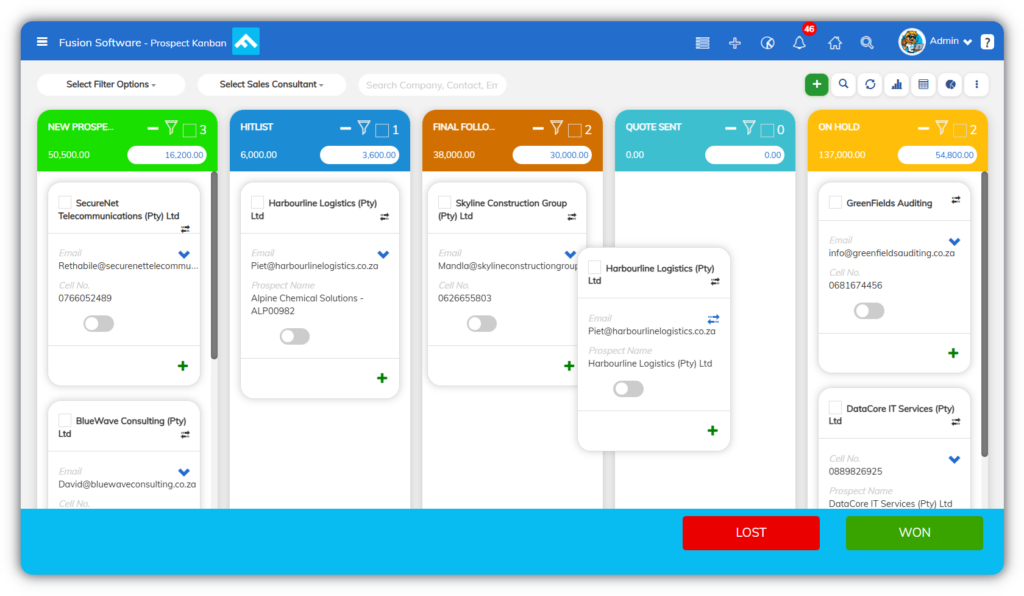Toggle the switch on SecureNet card
The image size is (1024, 596).
(99, 323)
